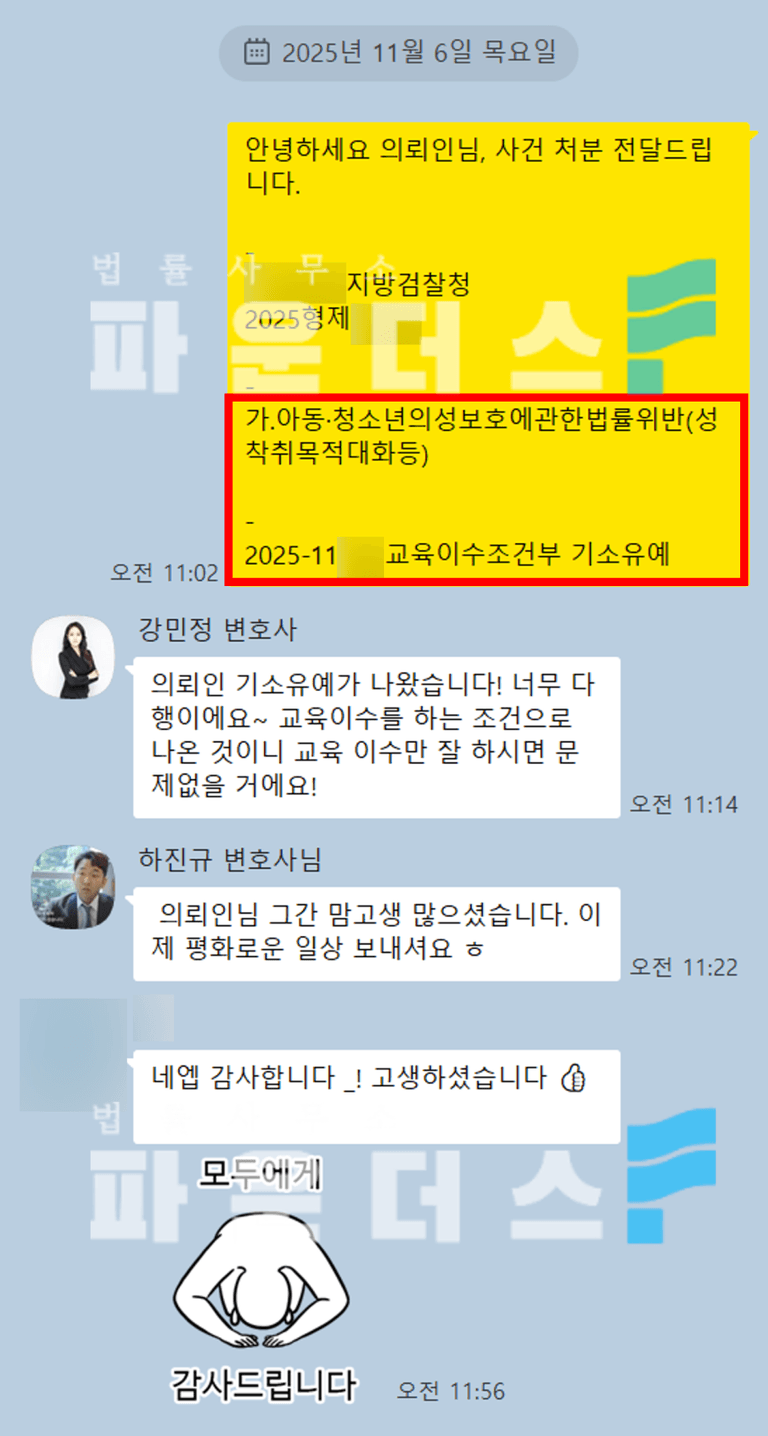
Task: Open the 2025년 11월 6일 목요일 date pill
Action: click(398, 52)
